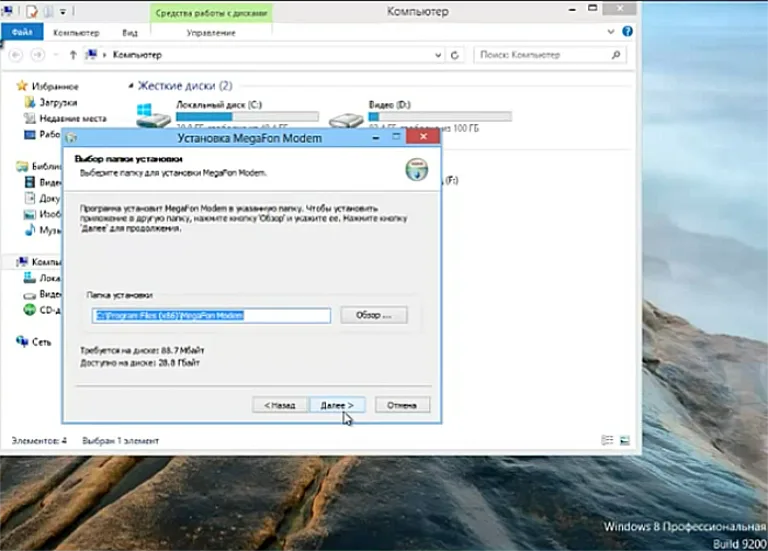Image resolution: width=768 pixels, height=551 pixels.
Task: Click Локальный диск (C:) usage bar
Action: pos(247,117)
